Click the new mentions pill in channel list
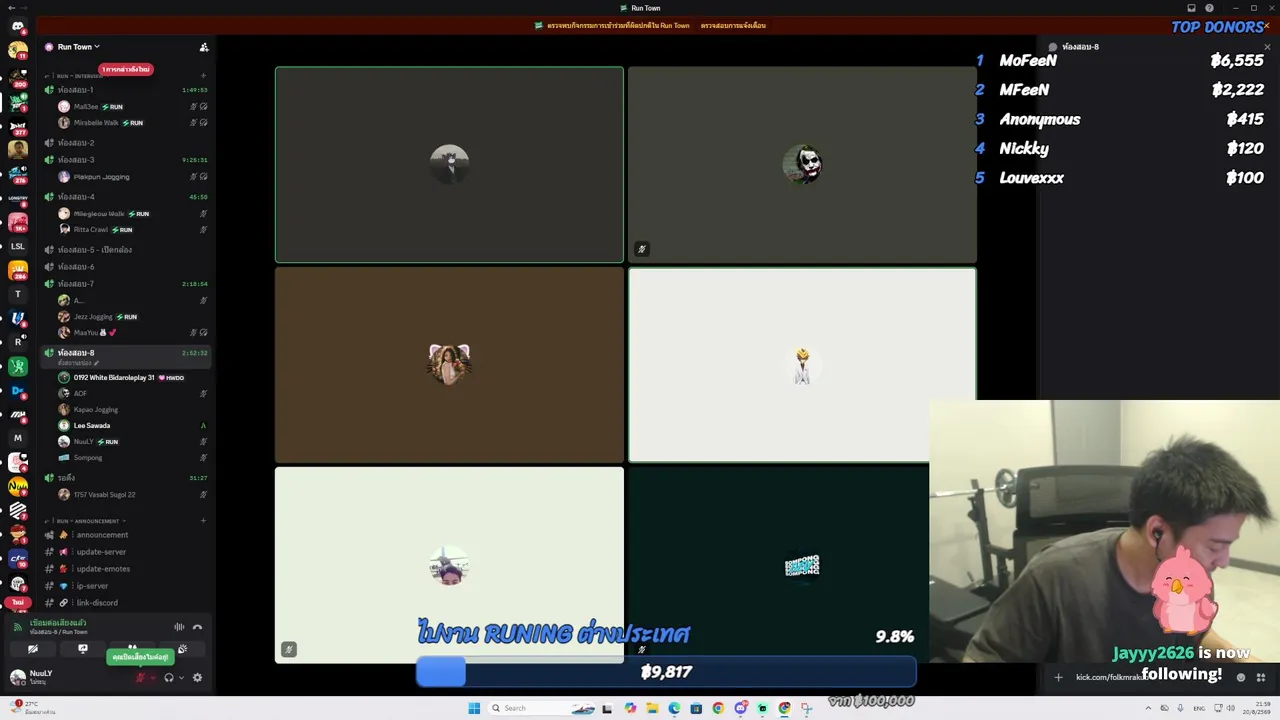 (125, 69)
